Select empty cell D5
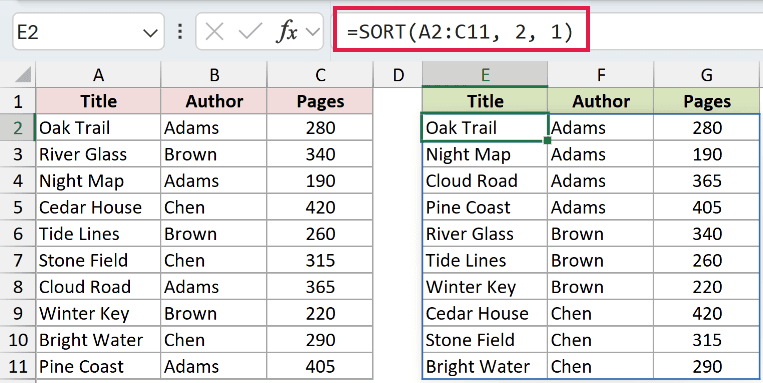 click(x=398, y=207)
